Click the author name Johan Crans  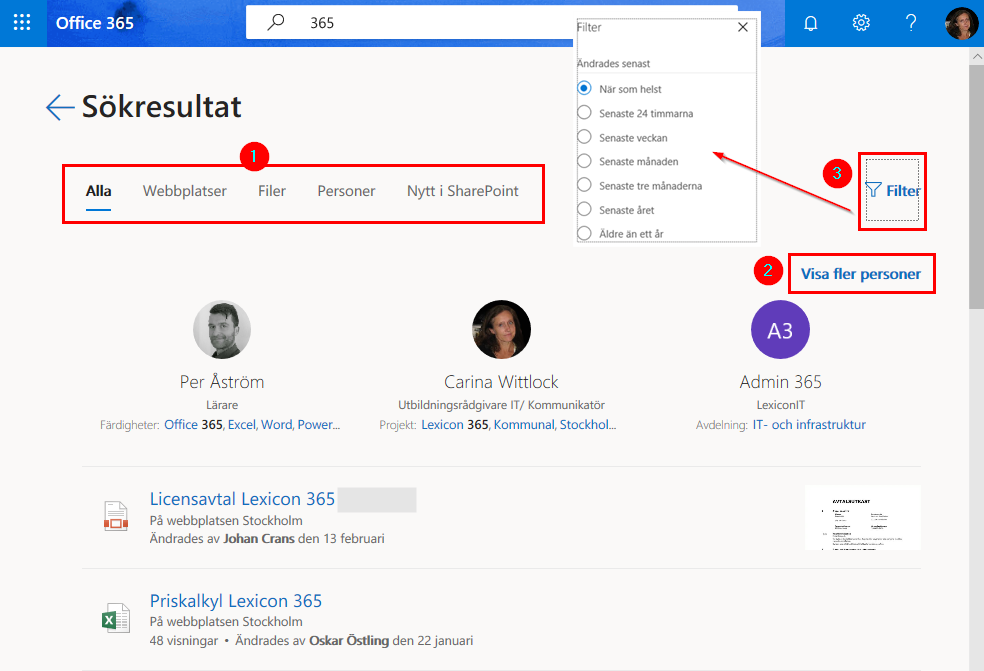tap(259, 539)
